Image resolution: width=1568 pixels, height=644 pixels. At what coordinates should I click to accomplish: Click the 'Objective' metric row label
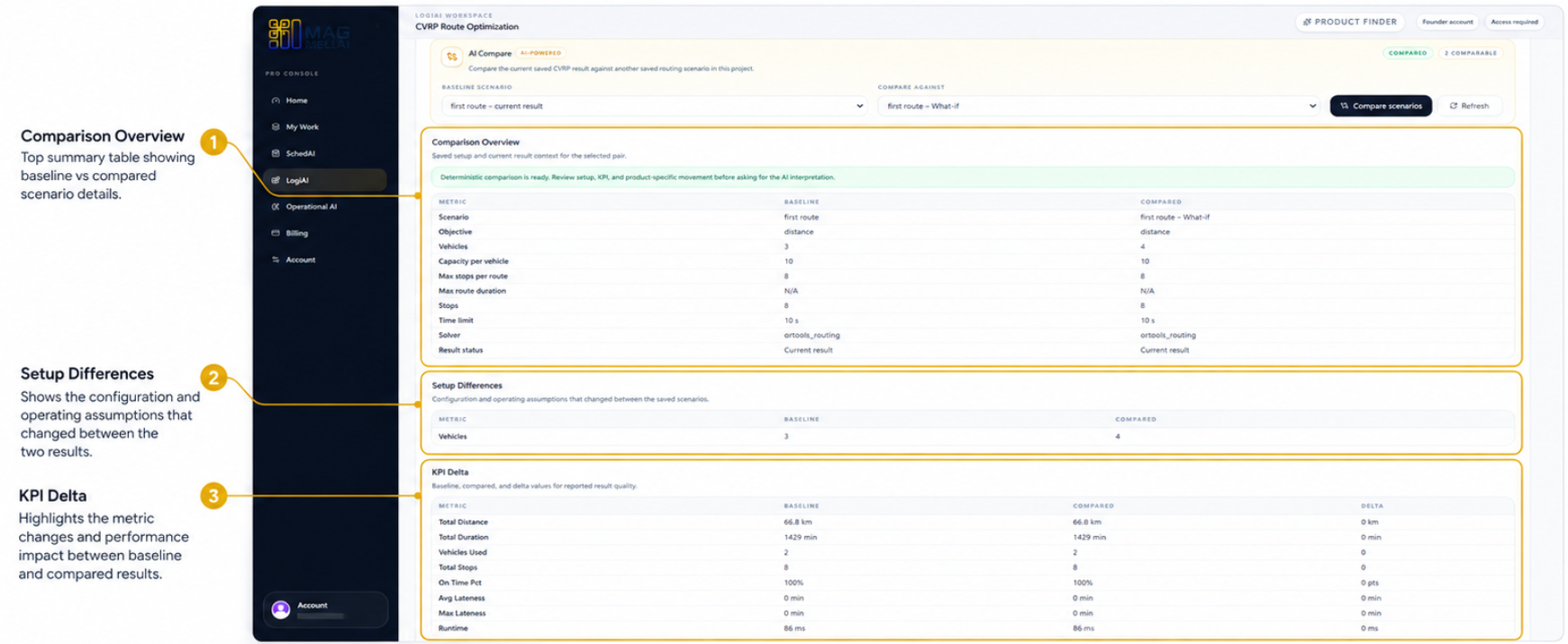455,232
